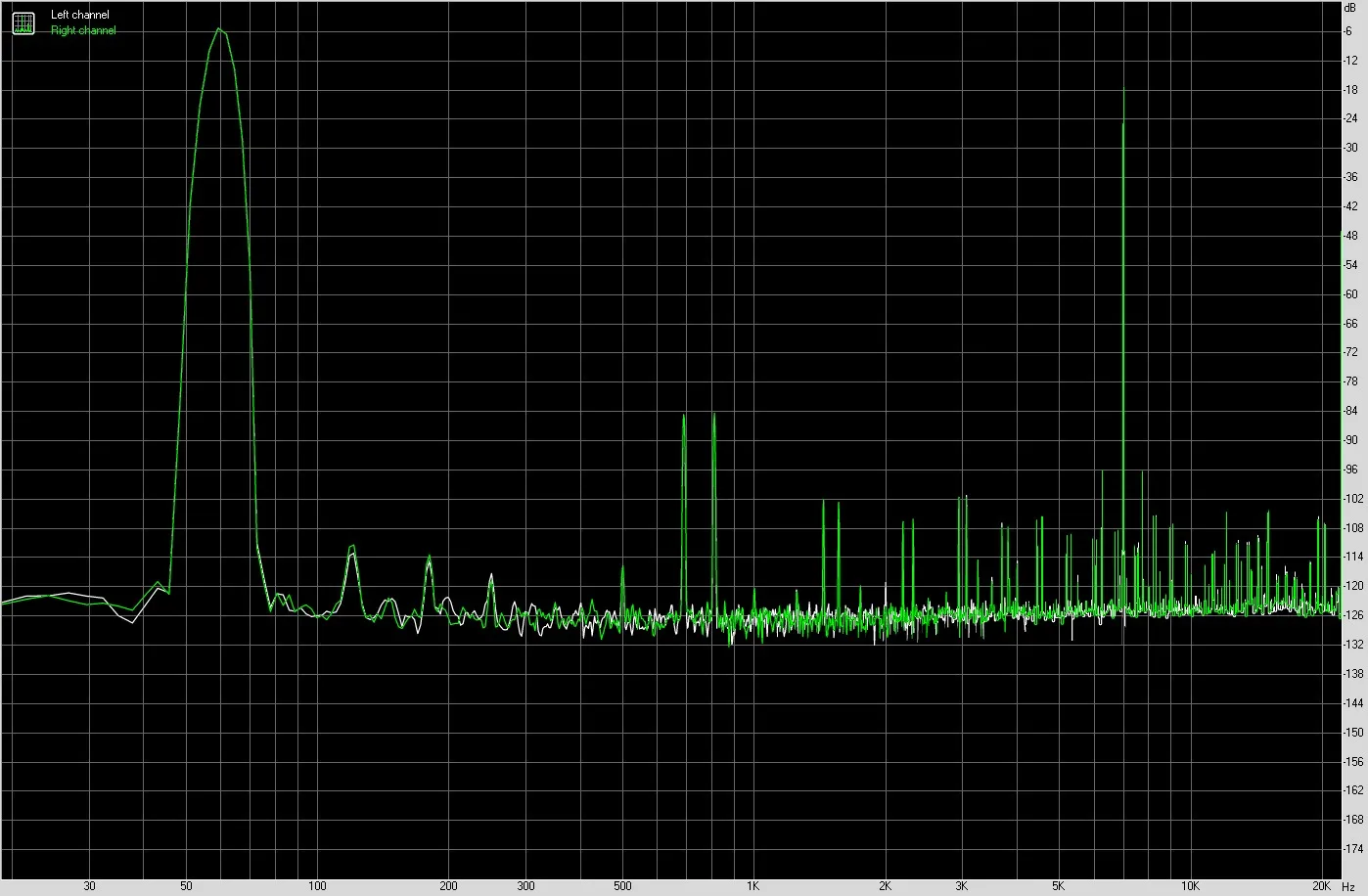Click the 100 Hz frequency label
Viewport: 1368px width, 896px height.
(317, 886)
